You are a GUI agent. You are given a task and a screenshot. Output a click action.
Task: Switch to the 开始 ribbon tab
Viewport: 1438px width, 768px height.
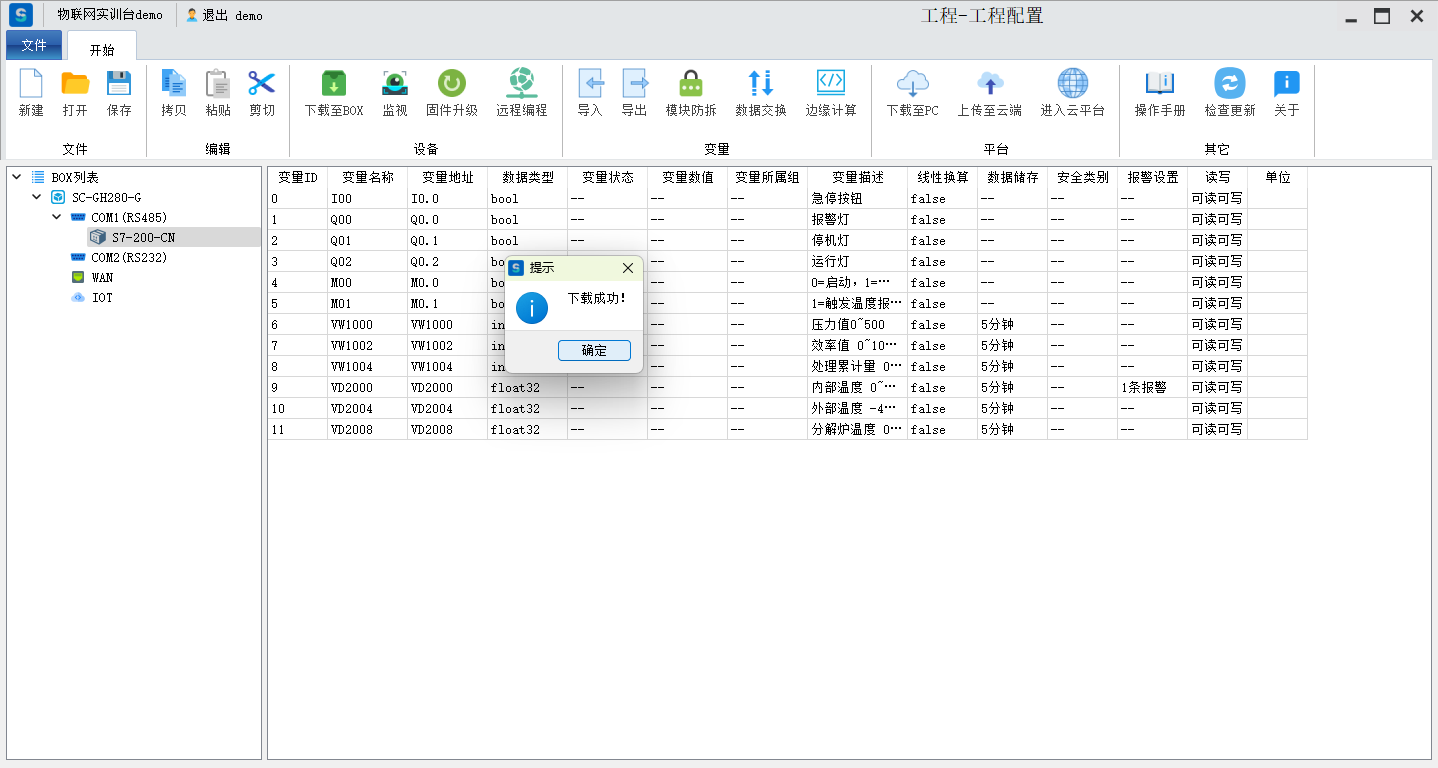click(x=102, y=50)
